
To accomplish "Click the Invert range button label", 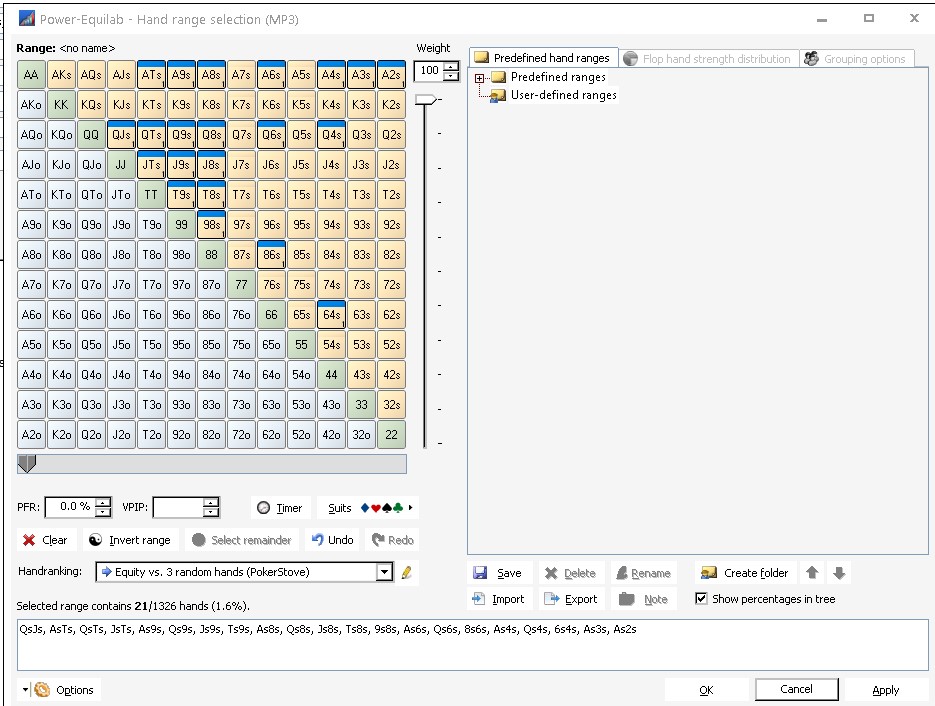I will (140, 540).
